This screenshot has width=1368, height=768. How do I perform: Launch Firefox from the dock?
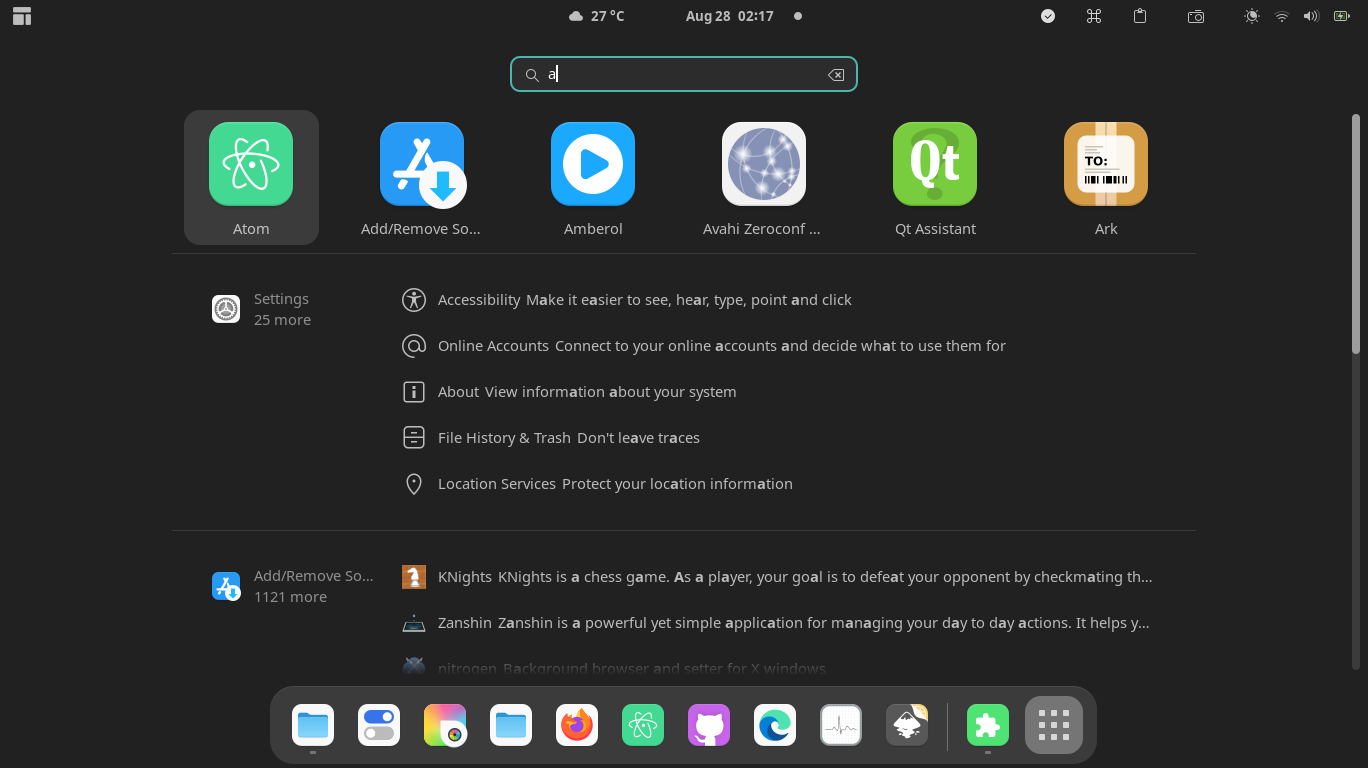(x=577, y=725)
